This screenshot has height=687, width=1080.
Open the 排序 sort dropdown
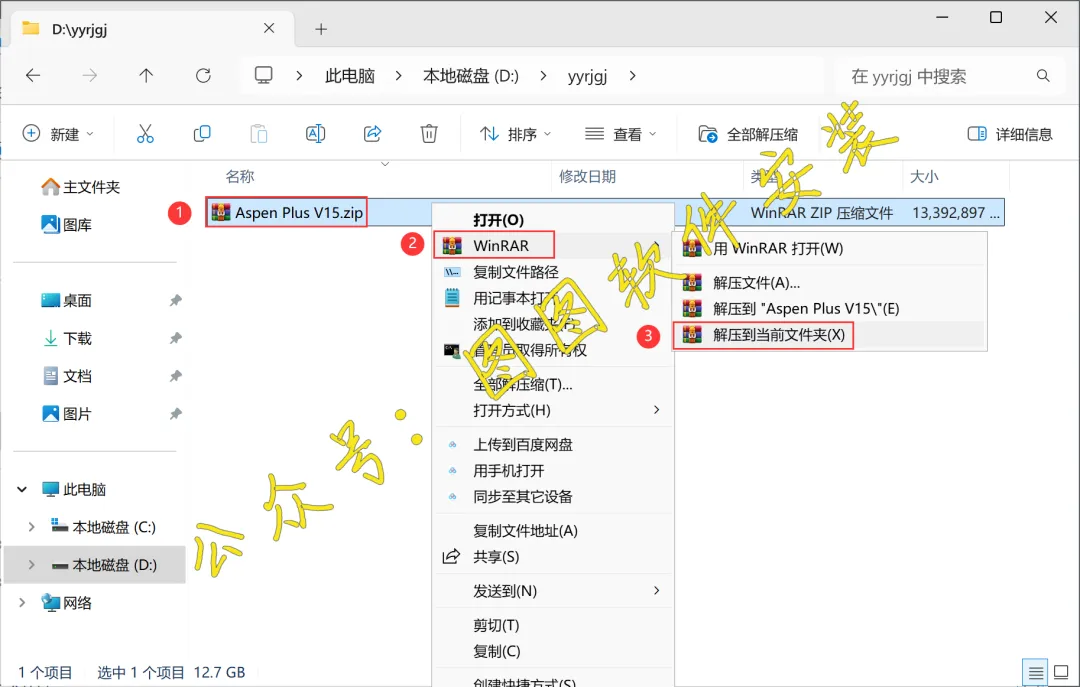pyautogui.click(x=516, y=134)
